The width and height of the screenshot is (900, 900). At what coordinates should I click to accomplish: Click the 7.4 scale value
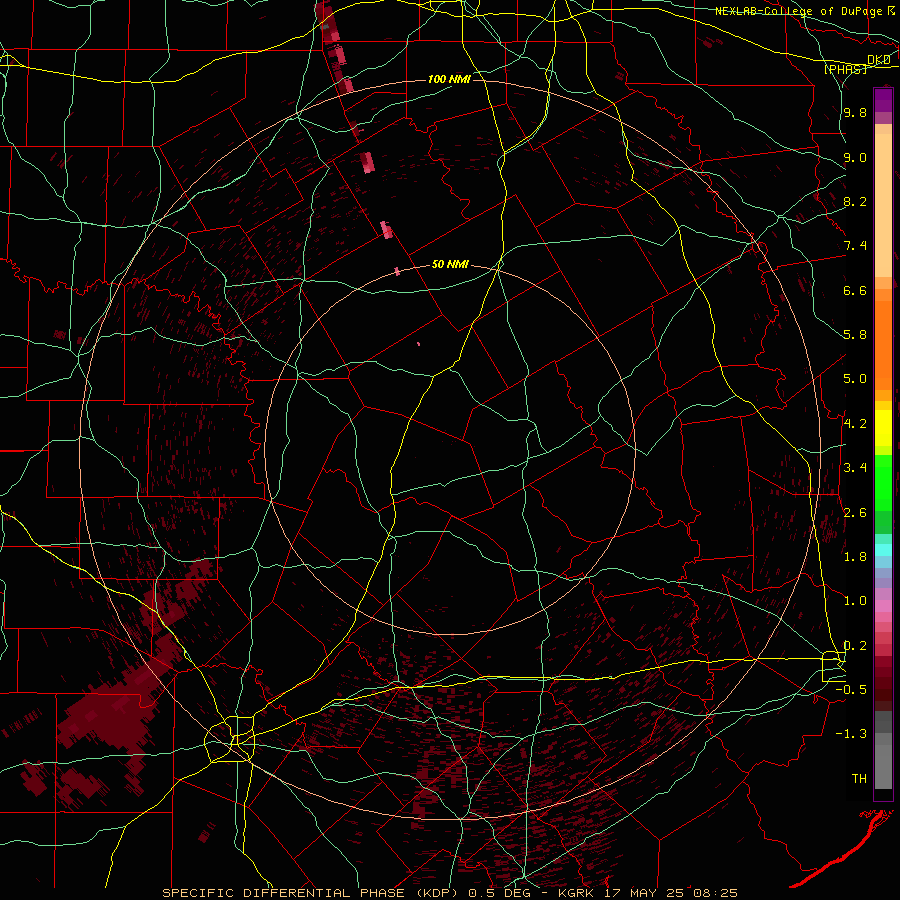pos(855,246)
